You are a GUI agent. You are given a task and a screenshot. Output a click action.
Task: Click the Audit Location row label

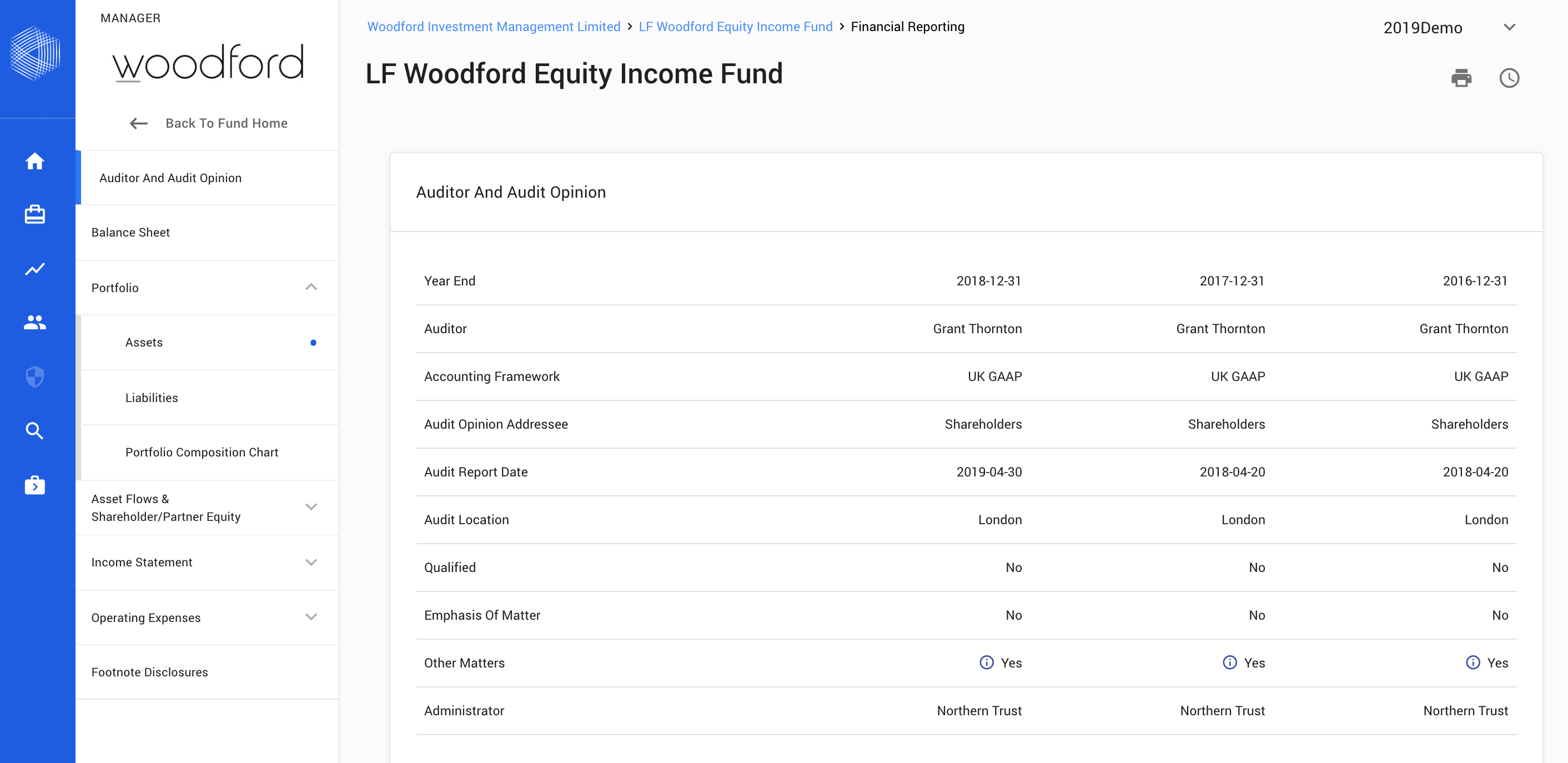tap(466, 519)
